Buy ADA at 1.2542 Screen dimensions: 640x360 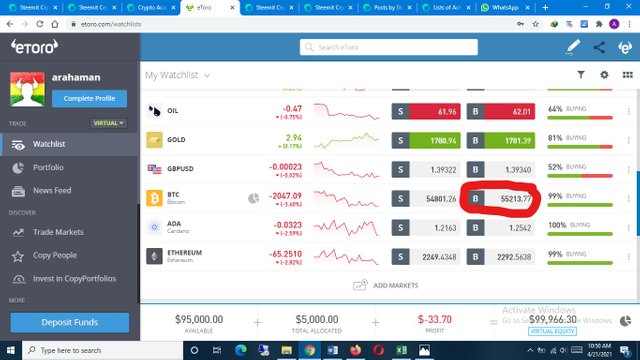(501, 228)
